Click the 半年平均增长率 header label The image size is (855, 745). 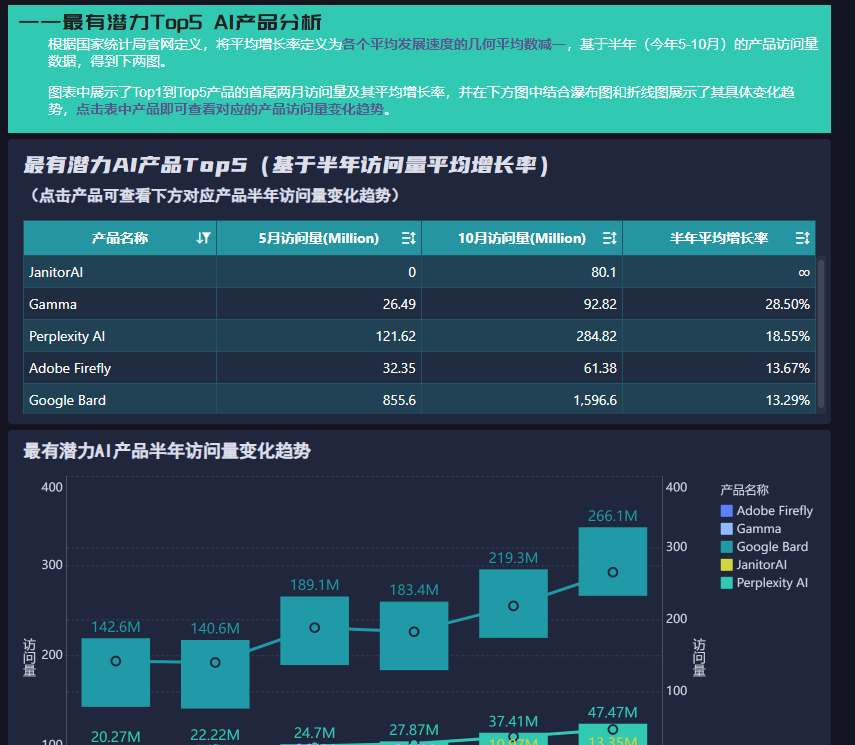pos(719,238)
